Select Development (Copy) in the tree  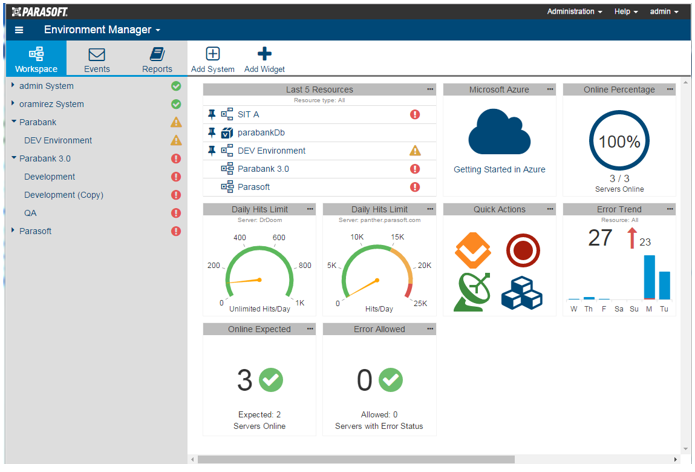tap(64, 195)
